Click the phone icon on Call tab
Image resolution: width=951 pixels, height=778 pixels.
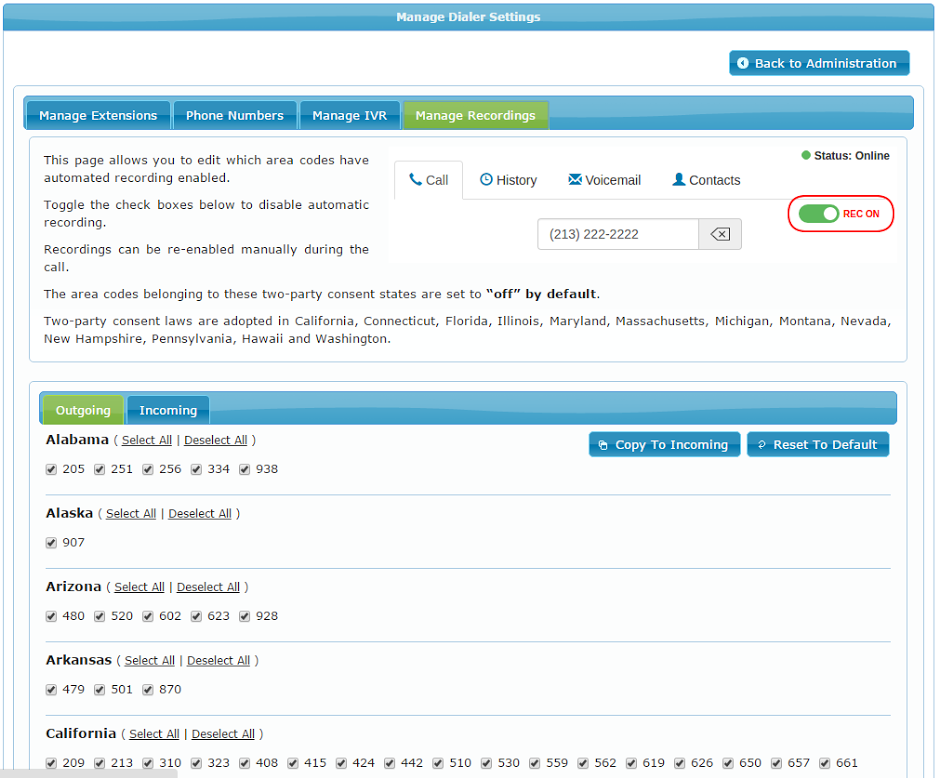415,180
